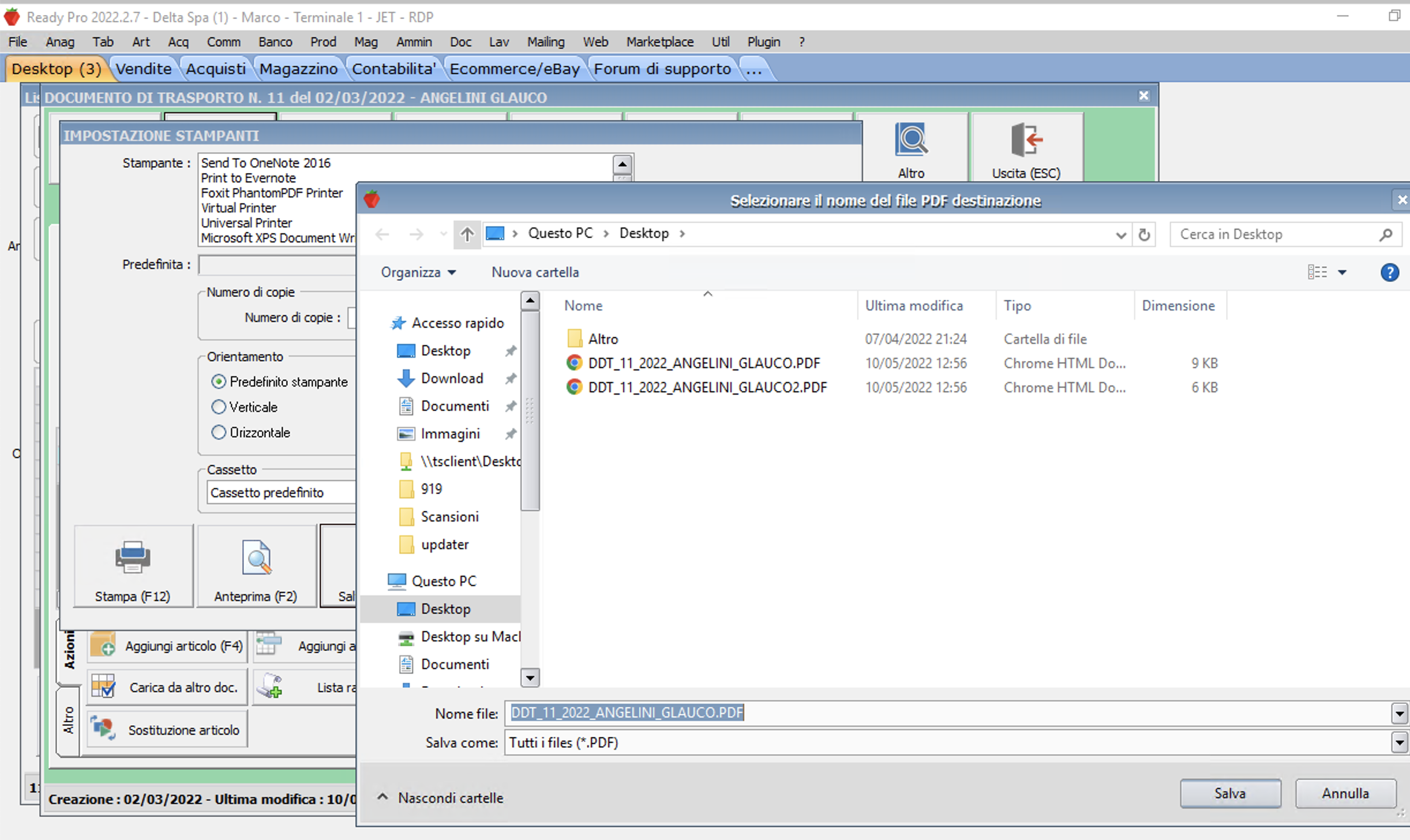This screenshot has height=840, width=1410.
Task: Open the Mag menu
Action: coord(366,42)
